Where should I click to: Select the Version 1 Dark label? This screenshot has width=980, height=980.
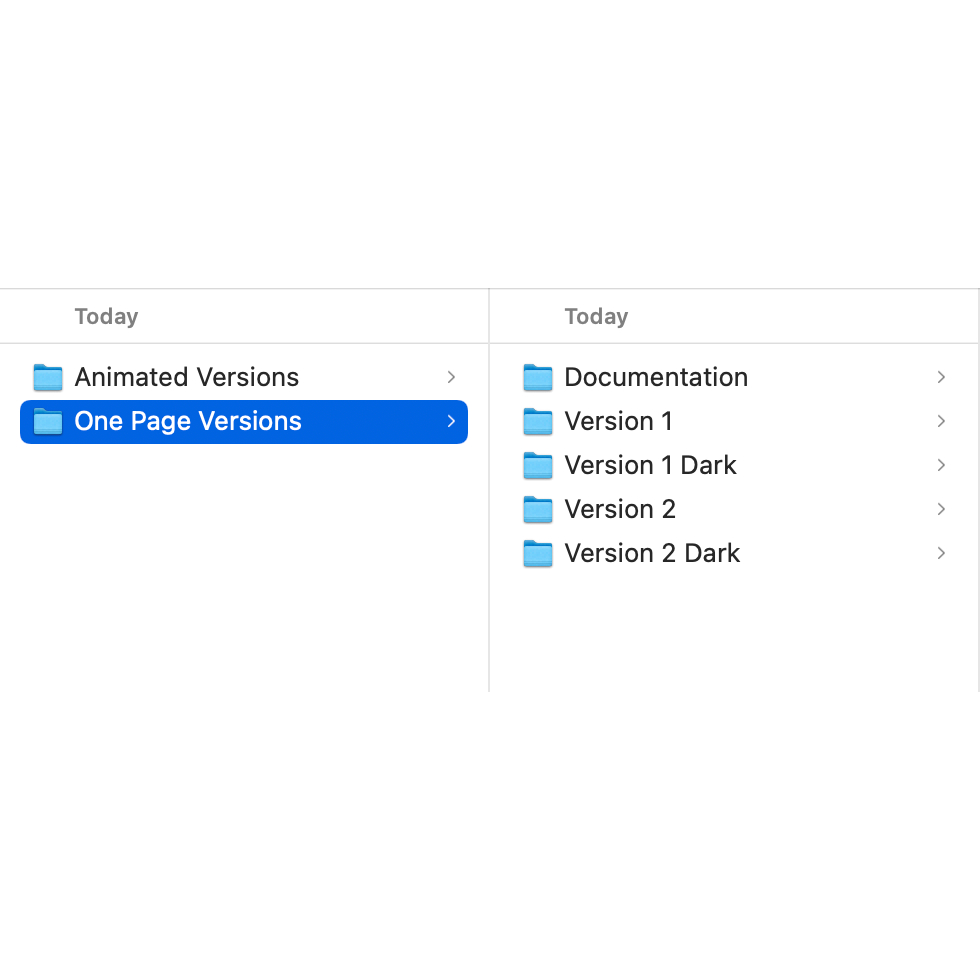[650, 466]
